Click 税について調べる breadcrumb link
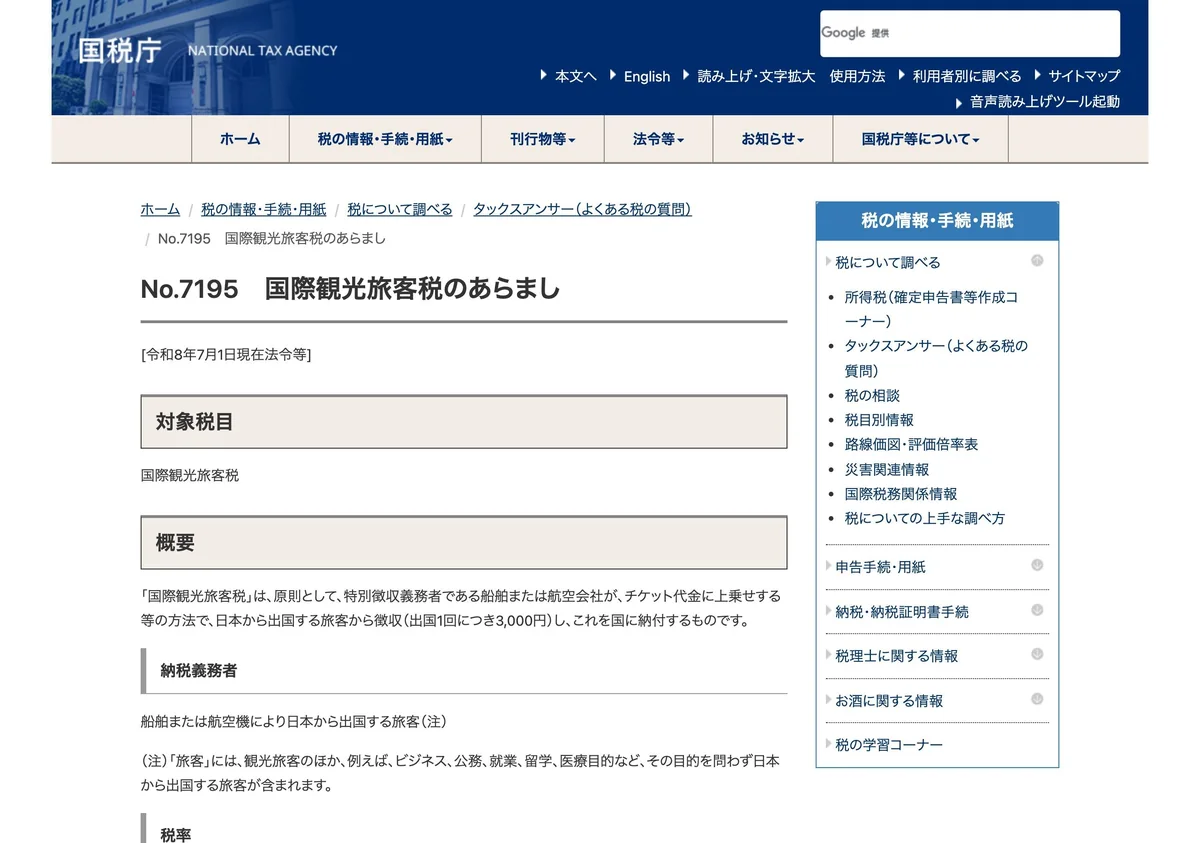The height and width of the screenshot is (843, 1200). point(400,209)
